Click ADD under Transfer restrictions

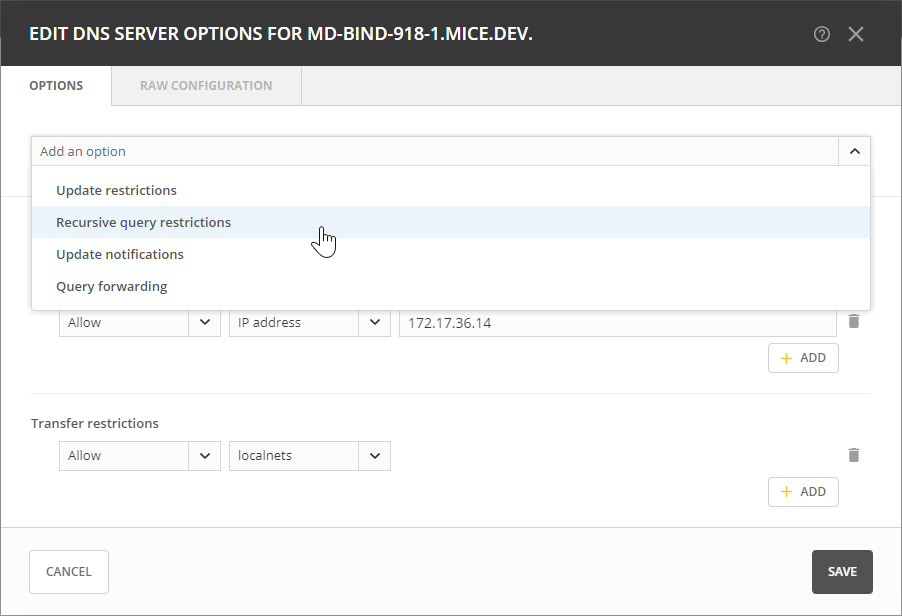click(803, 492)
